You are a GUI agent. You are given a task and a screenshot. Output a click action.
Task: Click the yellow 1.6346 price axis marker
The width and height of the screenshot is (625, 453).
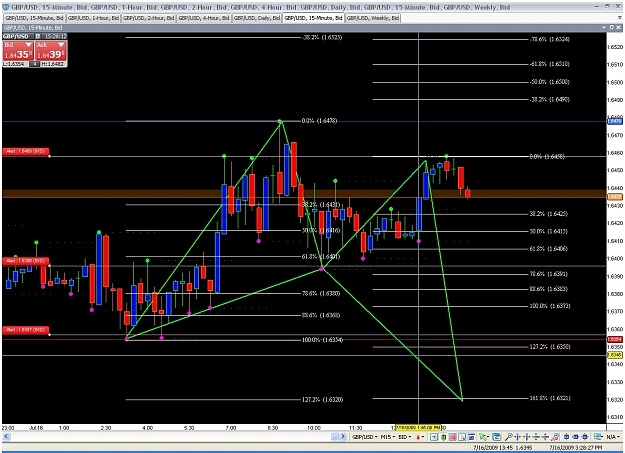point(614,355)
